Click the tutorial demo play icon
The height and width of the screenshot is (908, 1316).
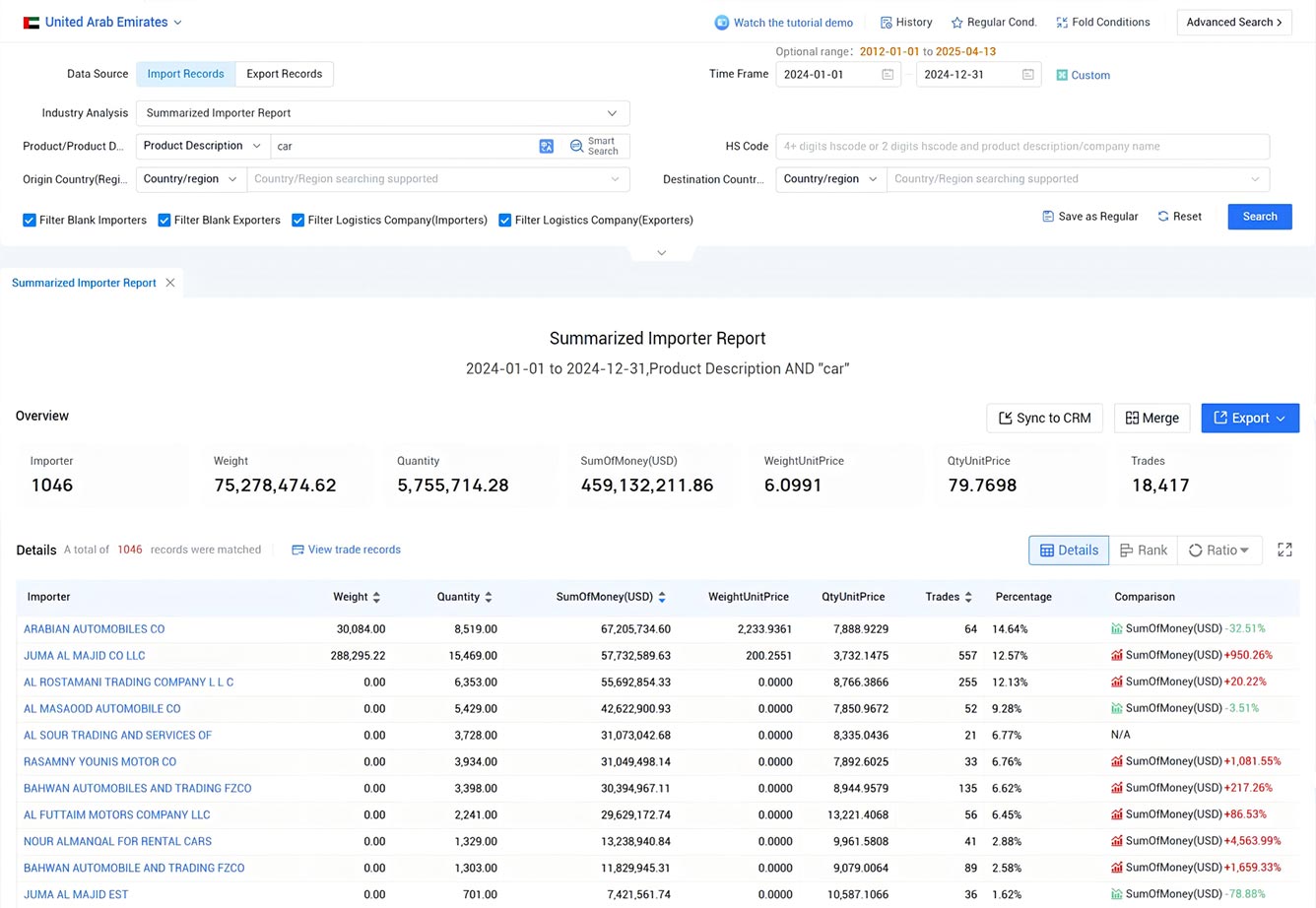[x=721, y=23]
